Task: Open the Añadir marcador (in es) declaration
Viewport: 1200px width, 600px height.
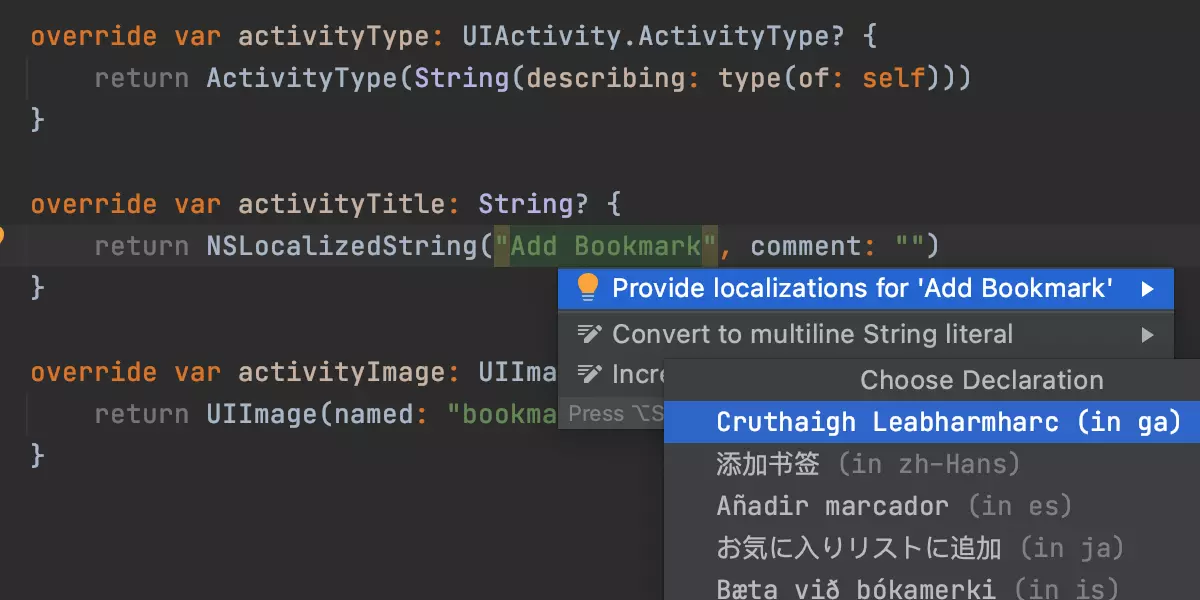Action: click(x=893, y=506)
